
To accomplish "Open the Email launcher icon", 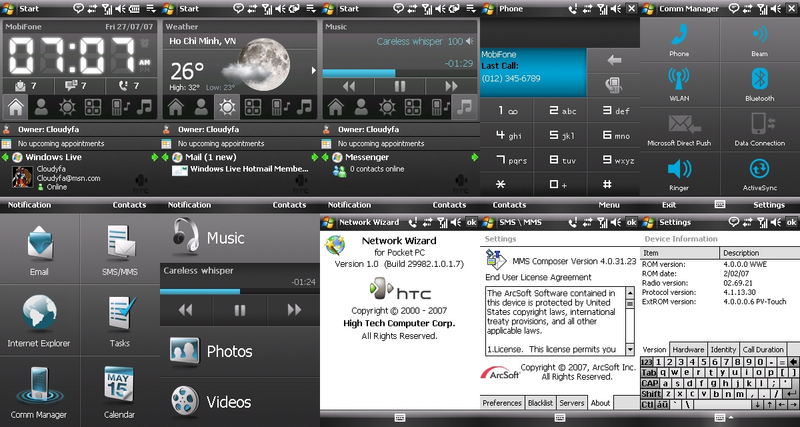I will (x=39, y=249).
